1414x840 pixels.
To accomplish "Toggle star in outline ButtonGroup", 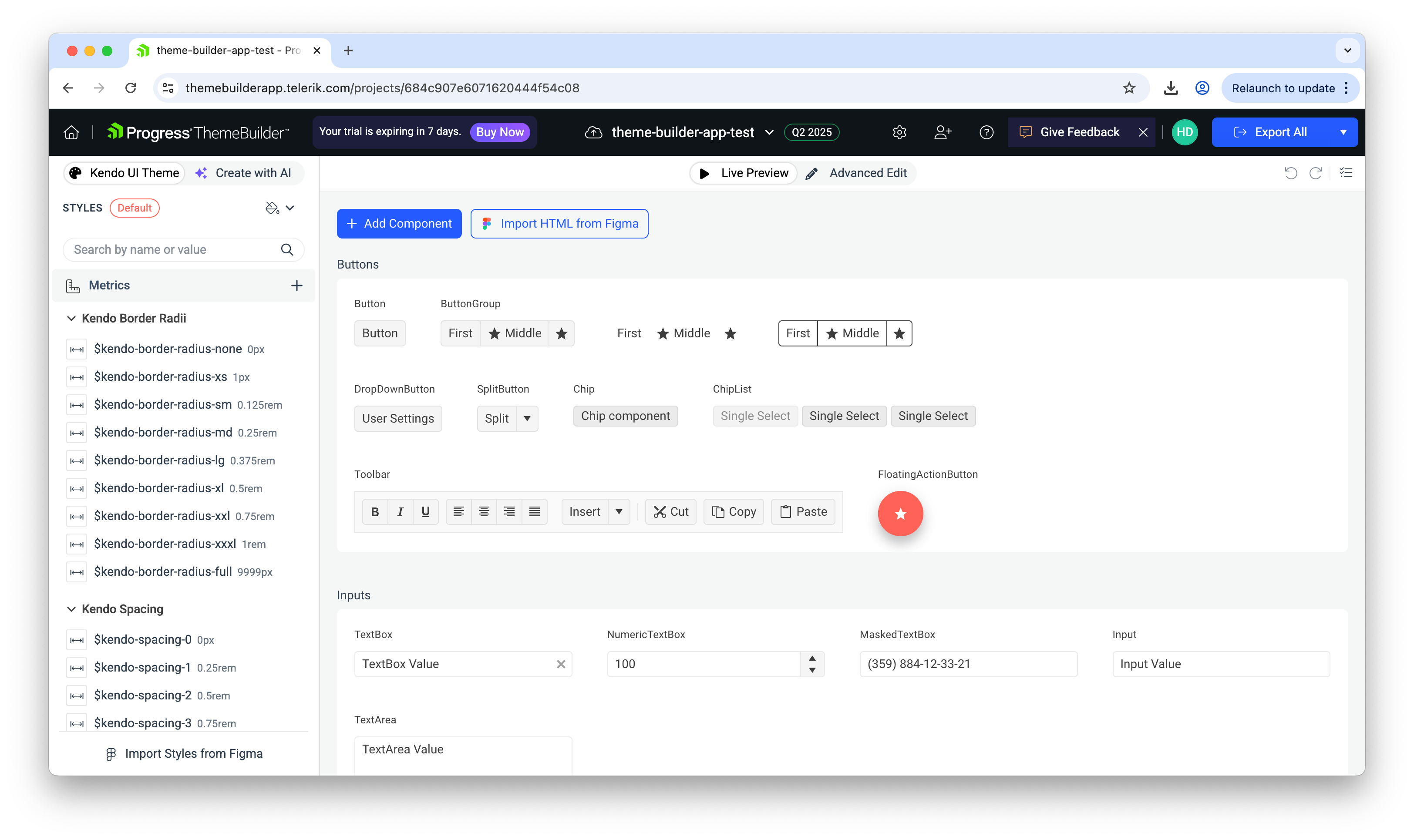I will pos(899,333).
